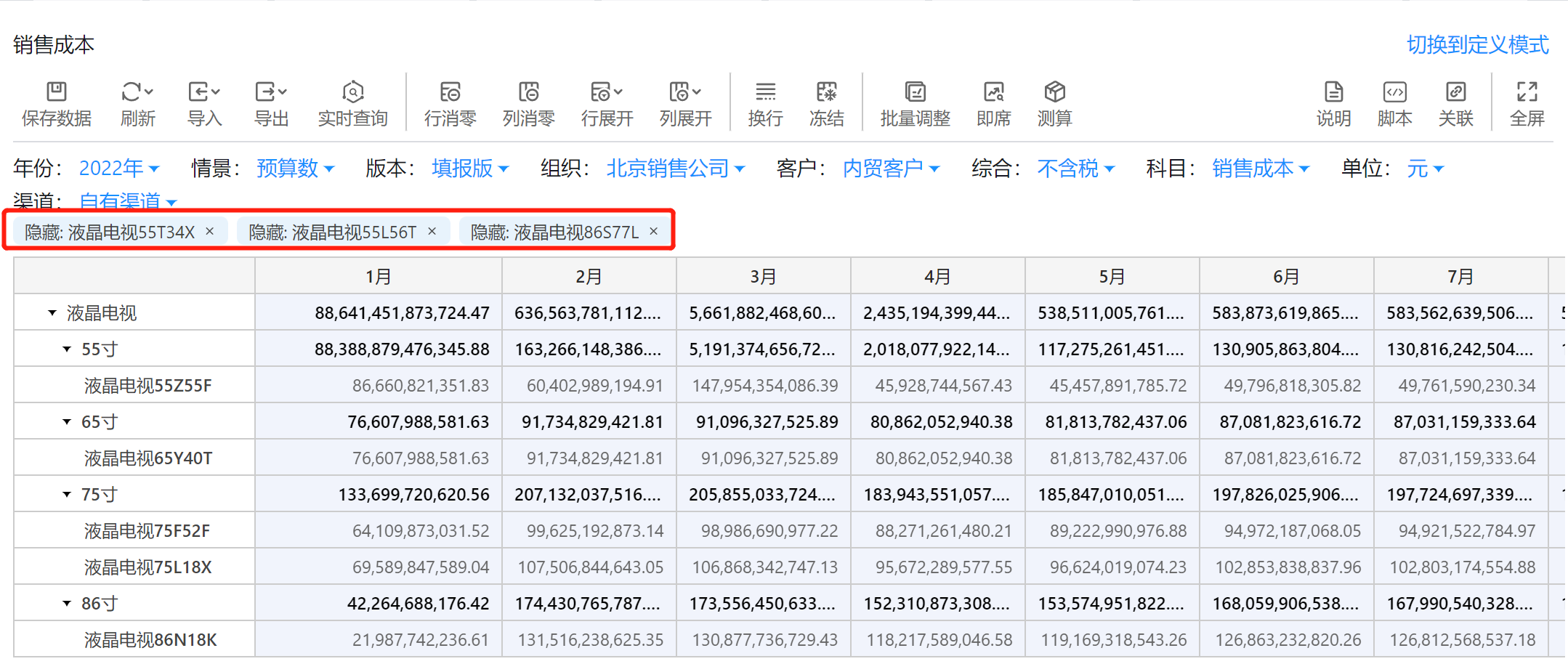The height and width of the screenshot is (664, 1568).
Task: Open the 脚本 script panel
Action: [1394, 92]
